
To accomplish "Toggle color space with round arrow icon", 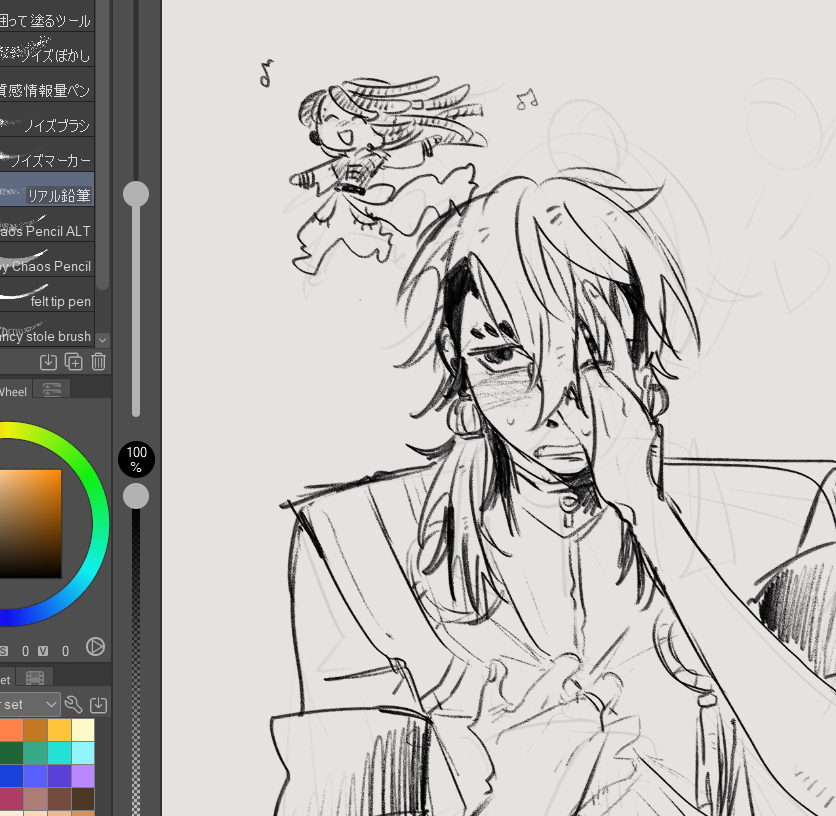I will coord(95,647).
